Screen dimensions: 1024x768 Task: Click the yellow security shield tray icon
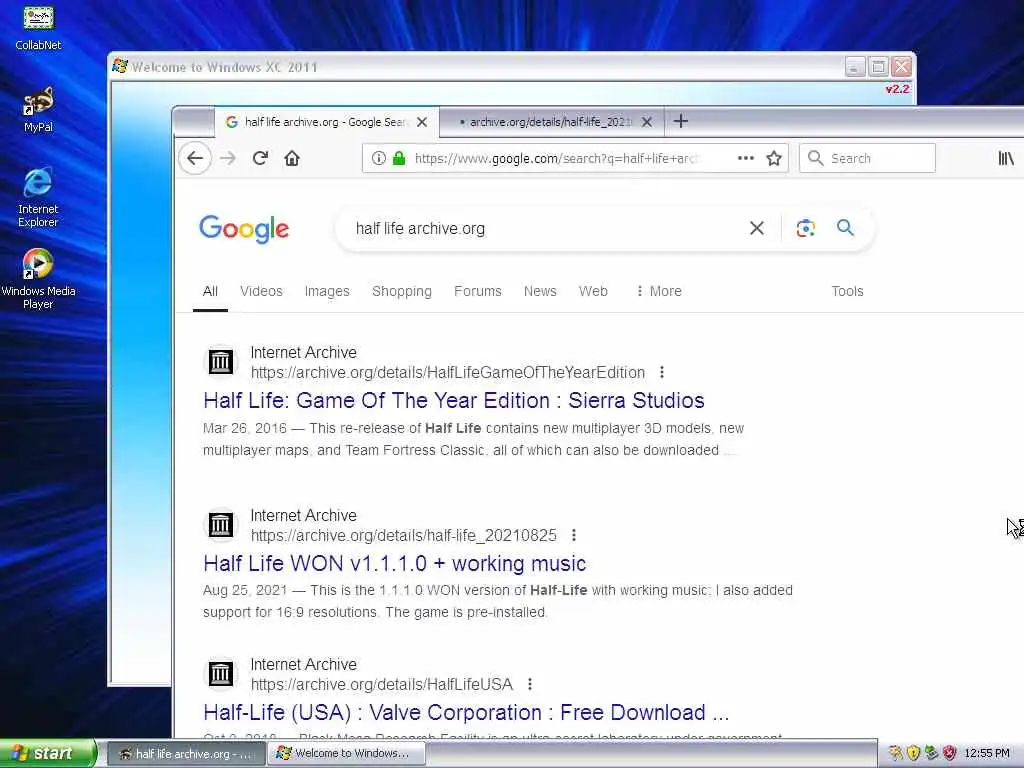pos(914,753)
